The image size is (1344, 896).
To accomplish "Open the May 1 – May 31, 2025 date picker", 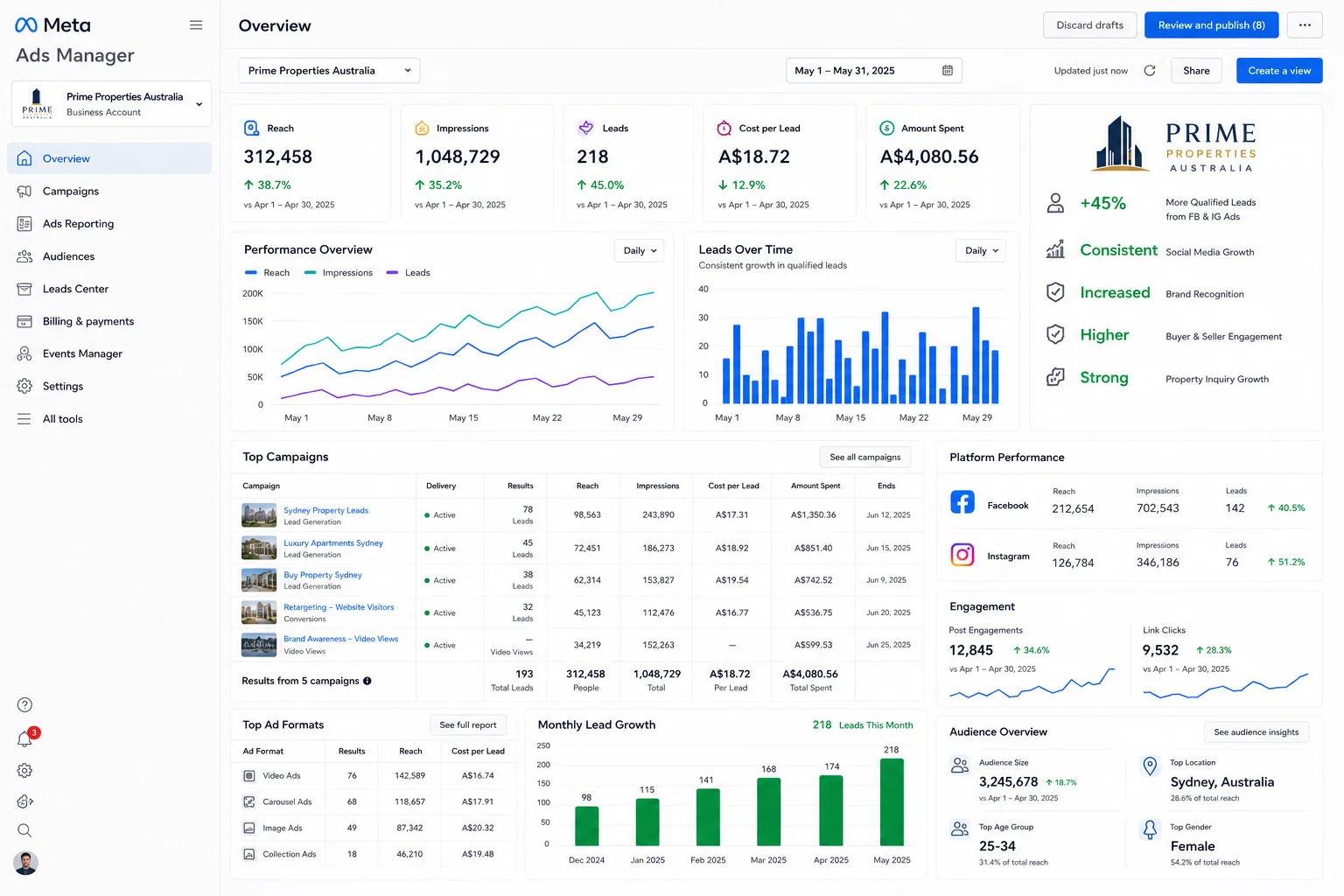I will (x=874, y=71).
